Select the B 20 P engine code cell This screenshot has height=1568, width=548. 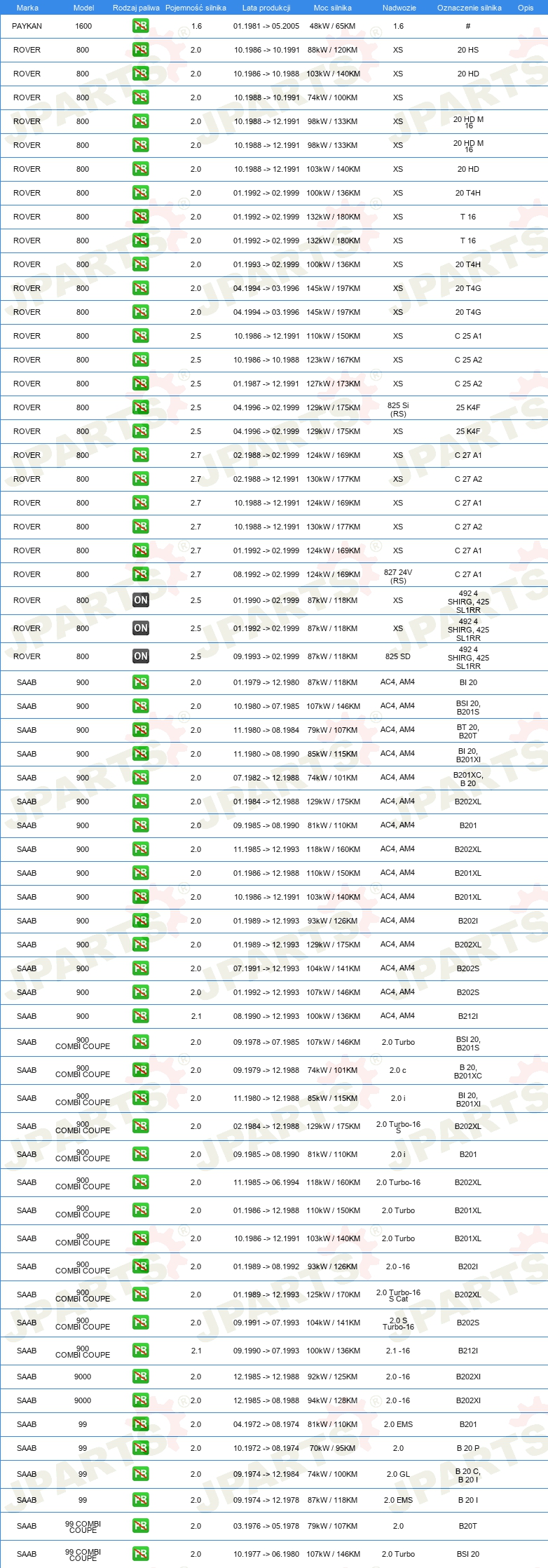(x=468, y=1448)
